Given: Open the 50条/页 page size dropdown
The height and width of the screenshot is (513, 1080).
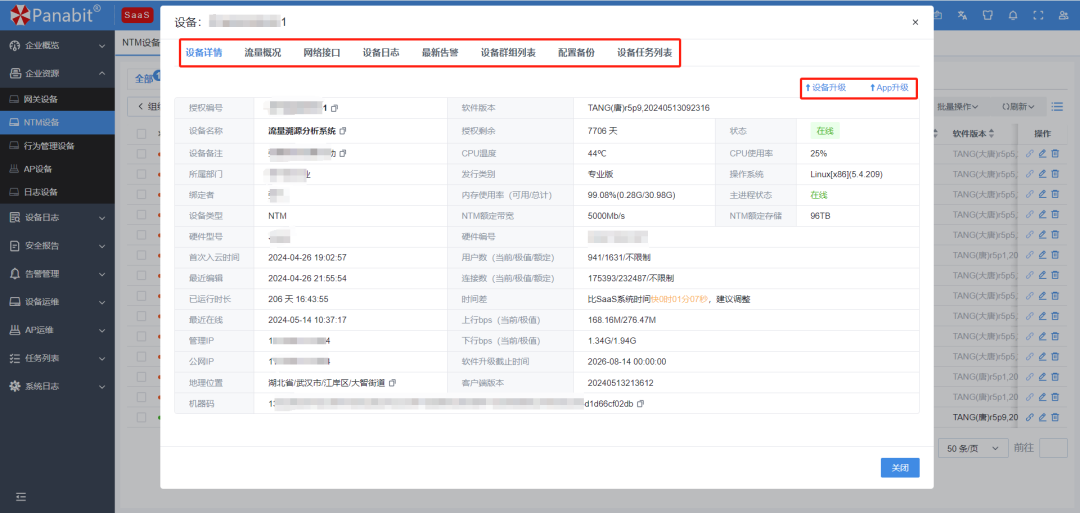Looking at the screenshot, I should point(973,448).
